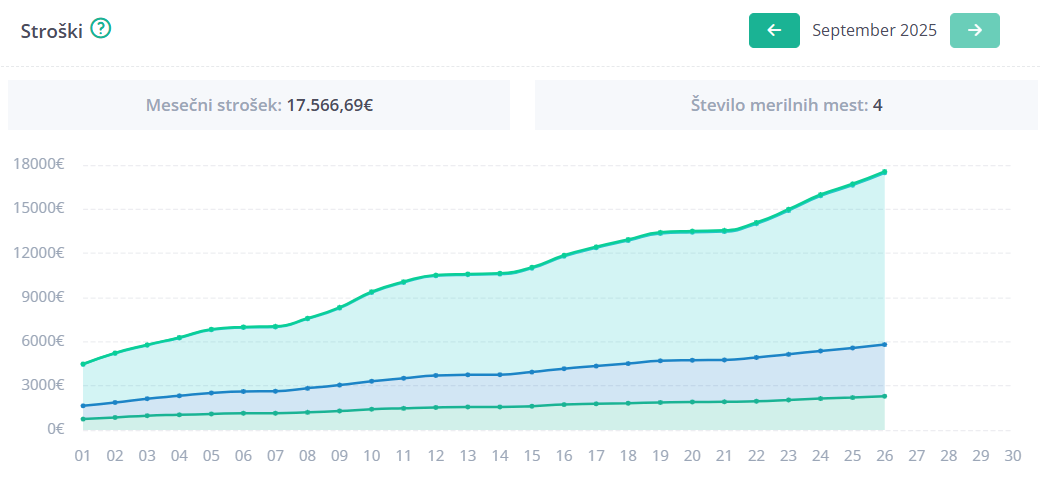1042x477 pixels.
Task: Go to previous month with left arrow
Action: [774, 30]
